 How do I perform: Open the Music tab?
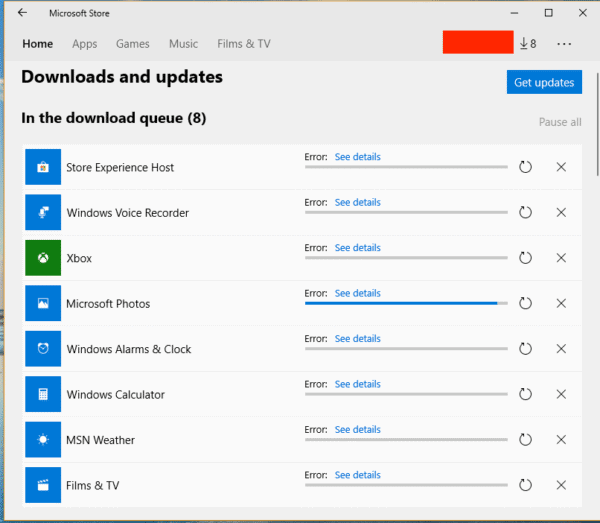[183, 44]
